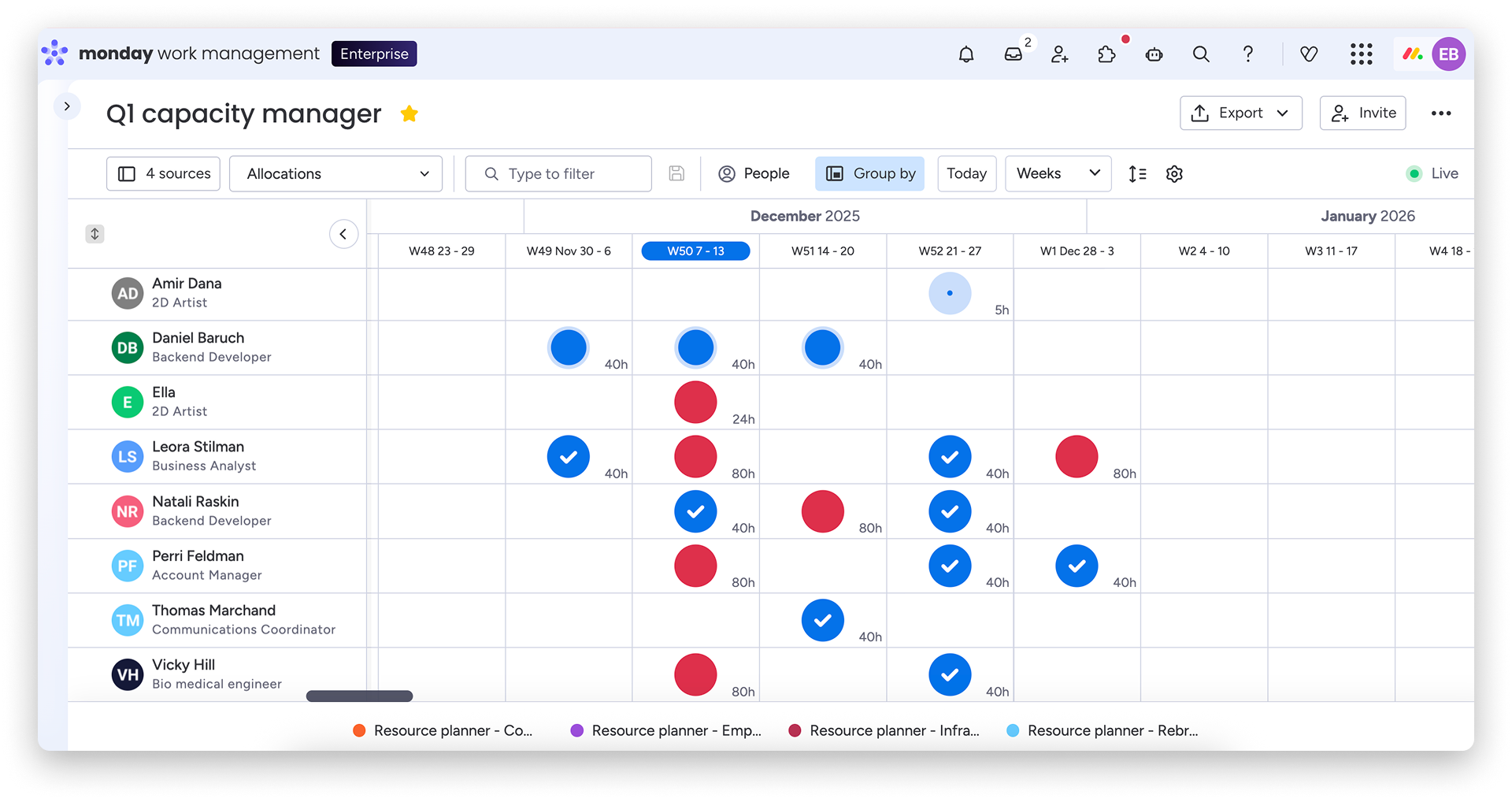This screenshot has height=802, width=1512.
Task: Click the Invite button
Action: click(x=1363, y=113)
